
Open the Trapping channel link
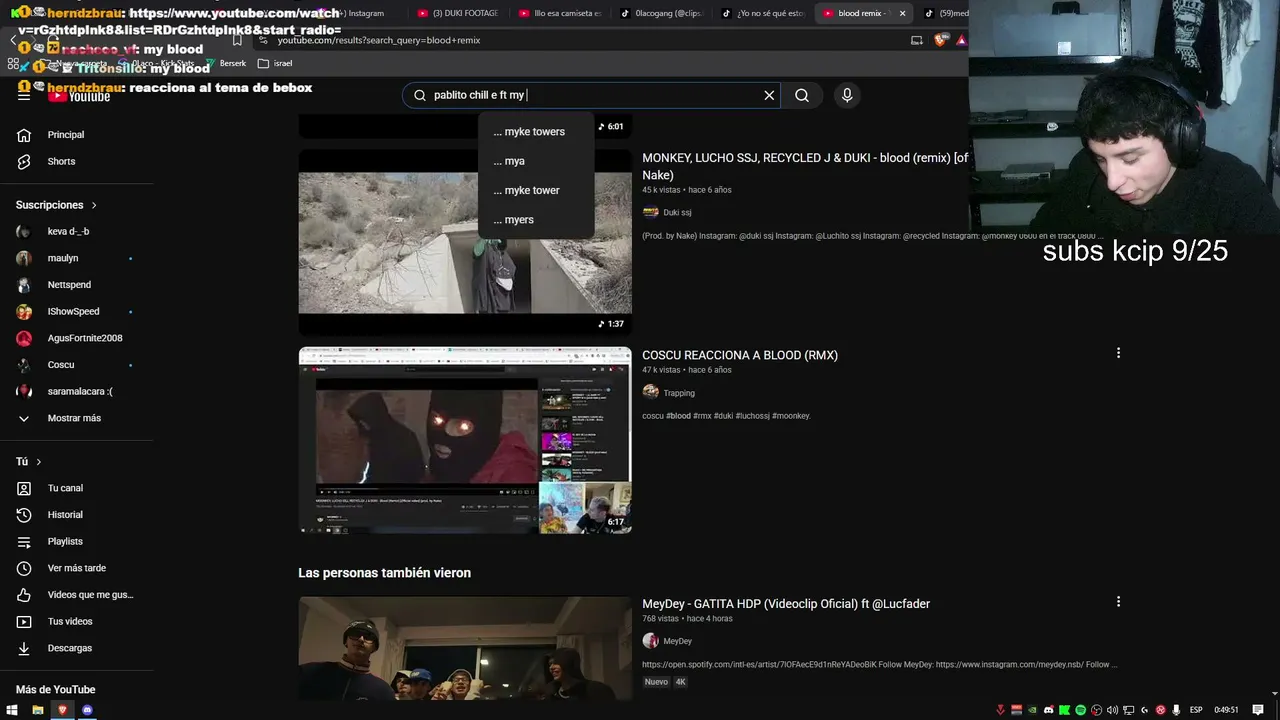(679, 393)
